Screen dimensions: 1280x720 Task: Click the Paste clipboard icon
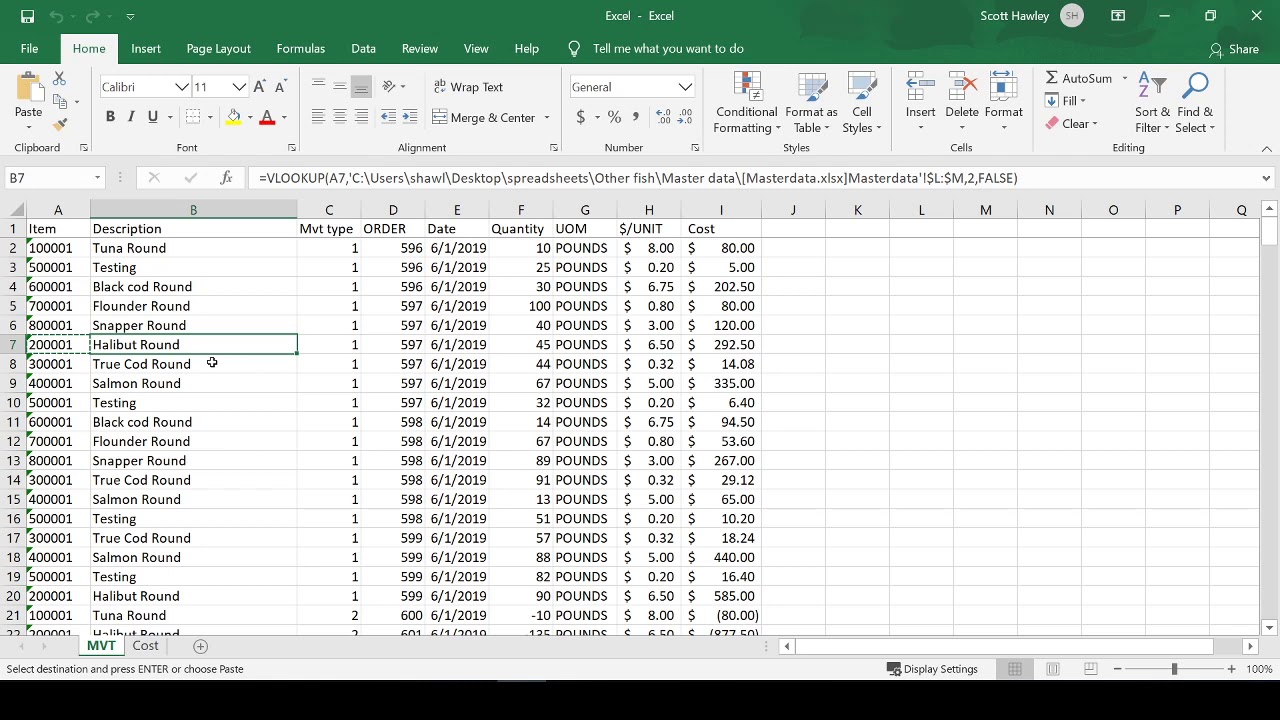point(28,87)
